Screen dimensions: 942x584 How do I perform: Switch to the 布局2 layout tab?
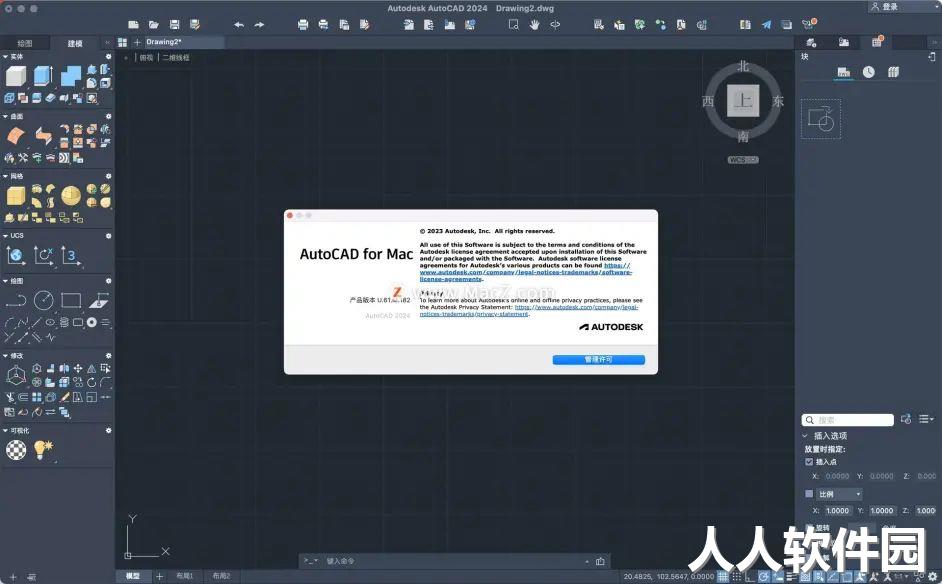[221, 576]
